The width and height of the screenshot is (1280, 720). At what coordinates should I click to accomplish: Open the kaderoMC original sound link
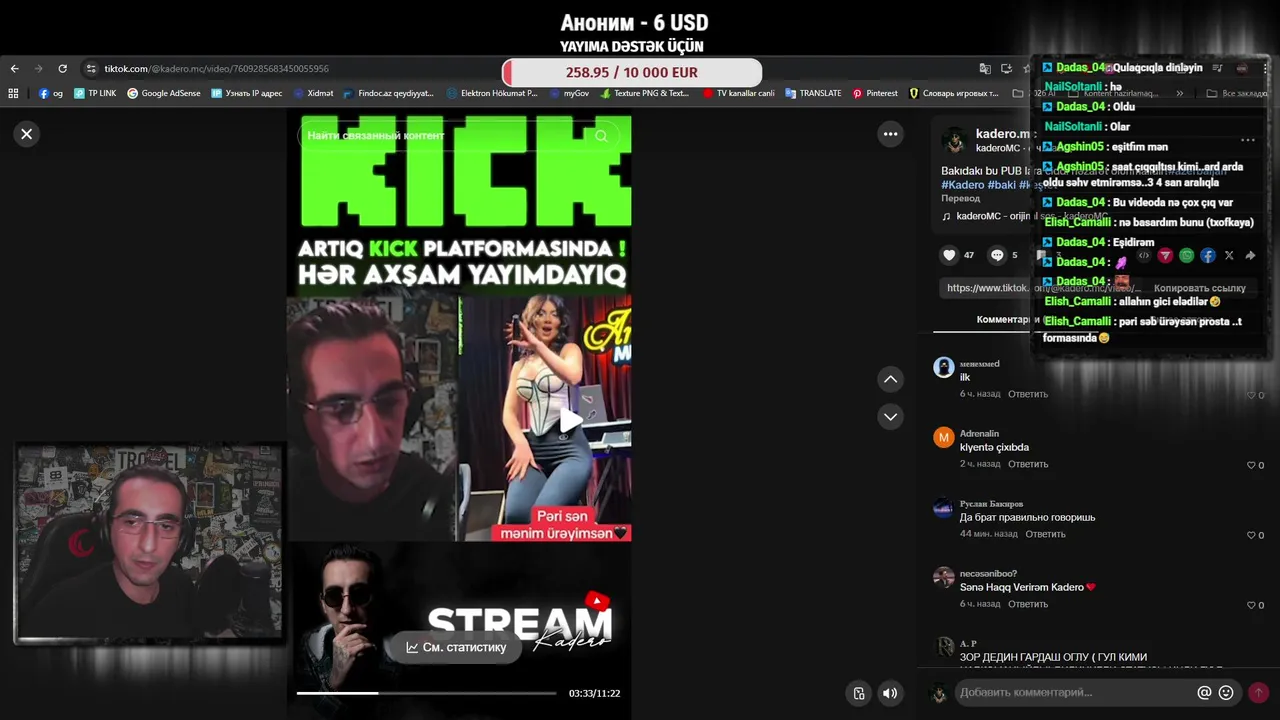pyautogui.click(x=1028, y=216)
